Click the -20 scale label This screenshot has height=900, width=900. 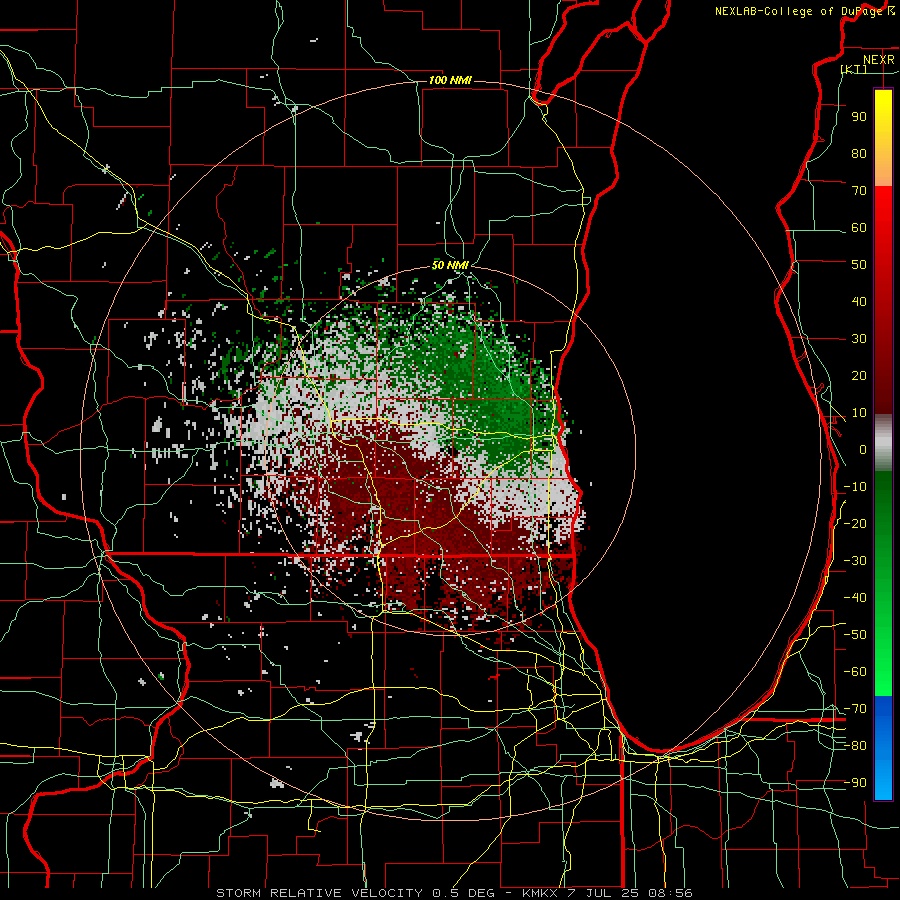[x=855, y=523]
